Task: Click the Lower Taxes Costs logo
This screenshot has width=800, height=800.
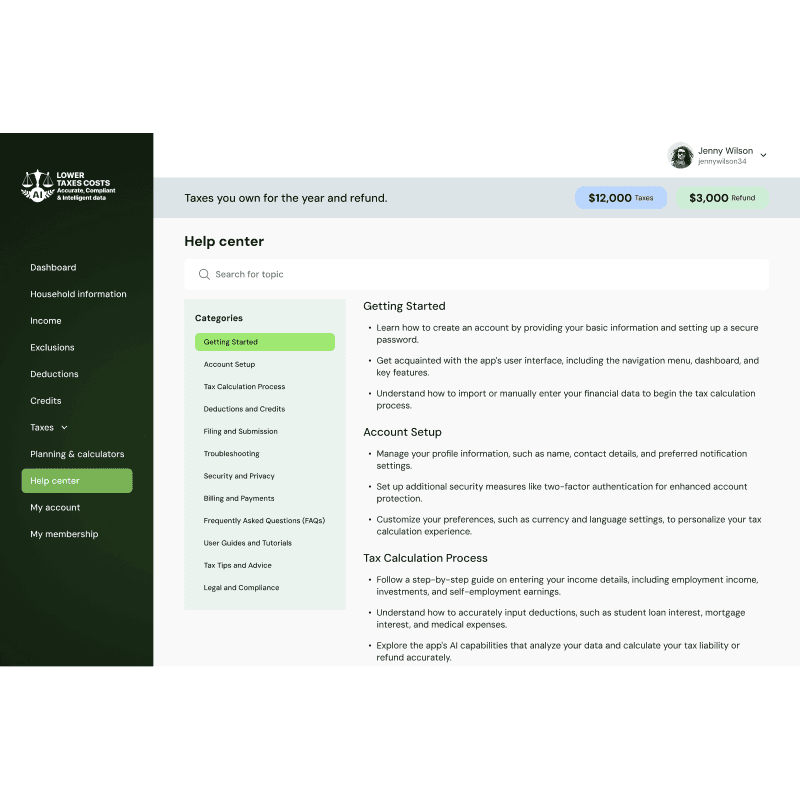Action: (68, 186)
